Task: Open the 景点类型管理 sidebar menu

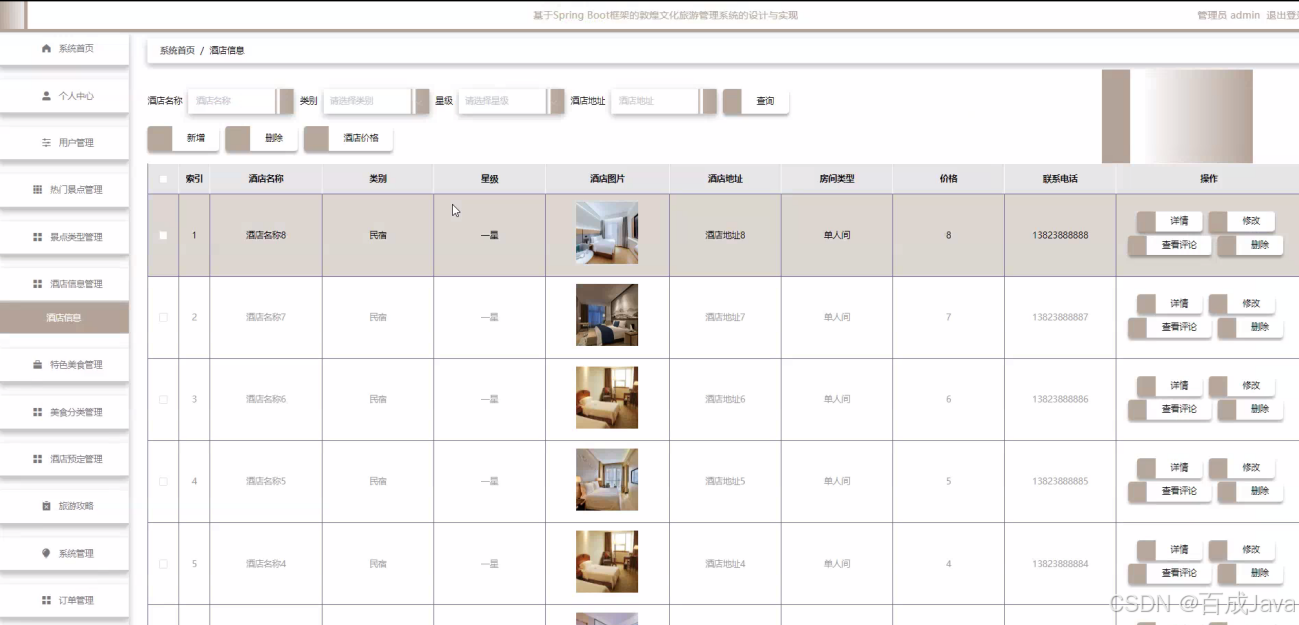Action: [65, 237]
